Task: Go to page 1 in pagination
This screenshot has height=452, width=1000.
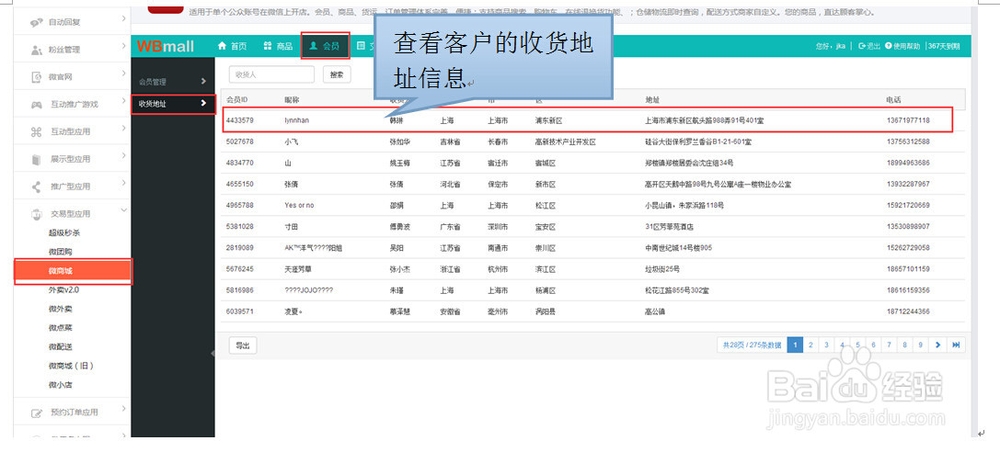Action: (x=795, y=345)
